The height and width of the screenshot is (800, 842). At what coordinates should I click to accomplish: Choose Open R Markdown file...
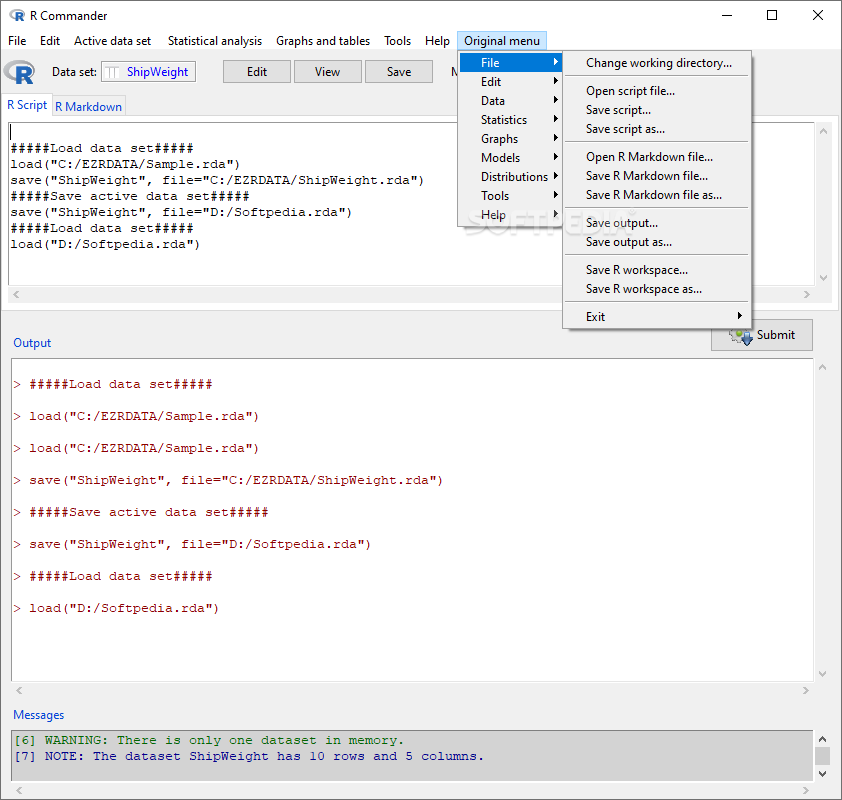(657, 157)
